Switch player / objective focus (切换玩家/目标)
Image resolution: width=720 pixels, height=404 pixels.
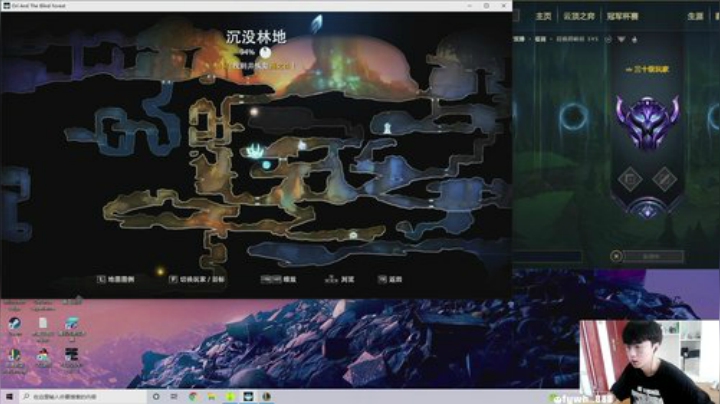[197, 279]
